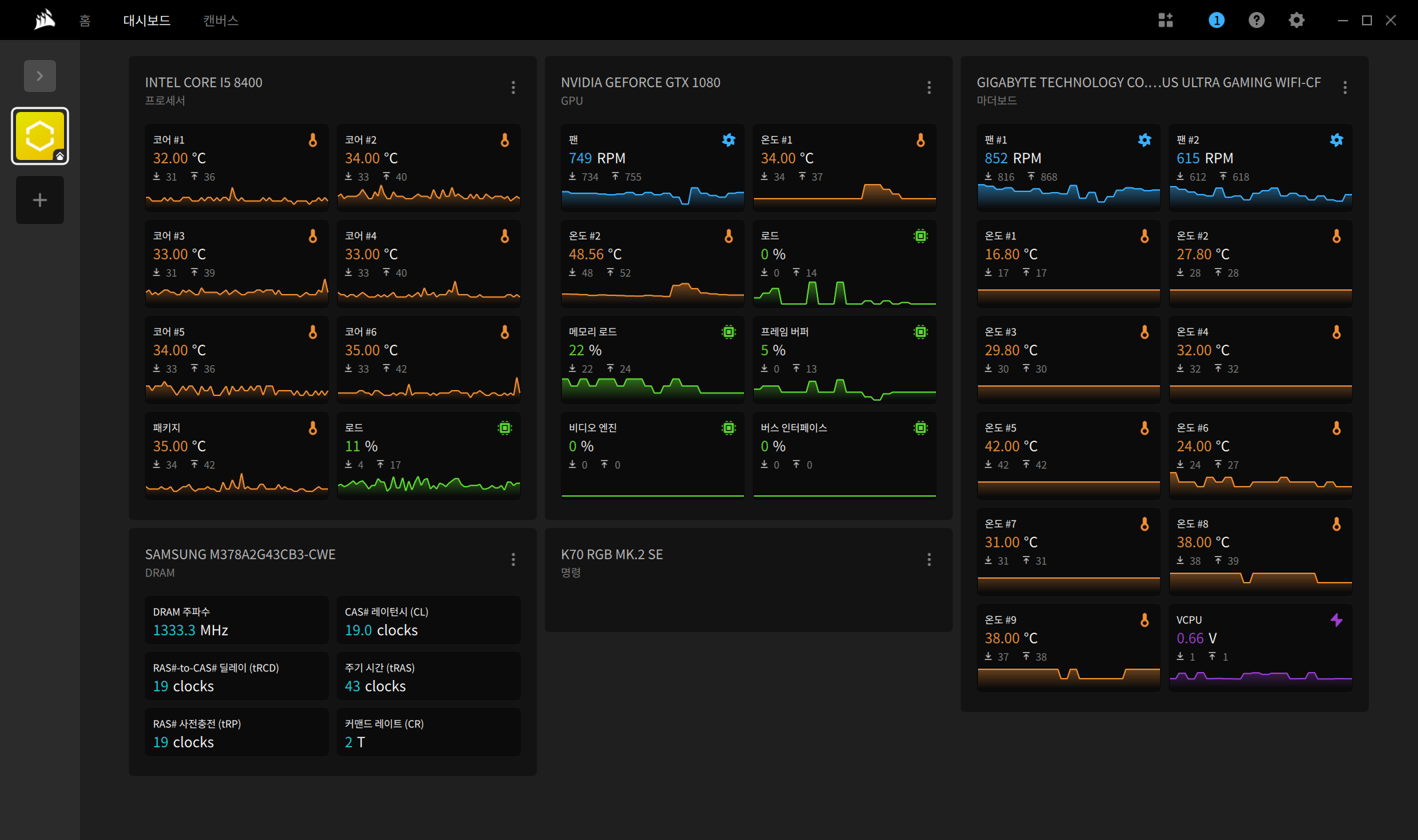Click the chip icon on CPU 로드 tile
The height and width of the screenshot is (840, 1418).
(x=505, y=428)
